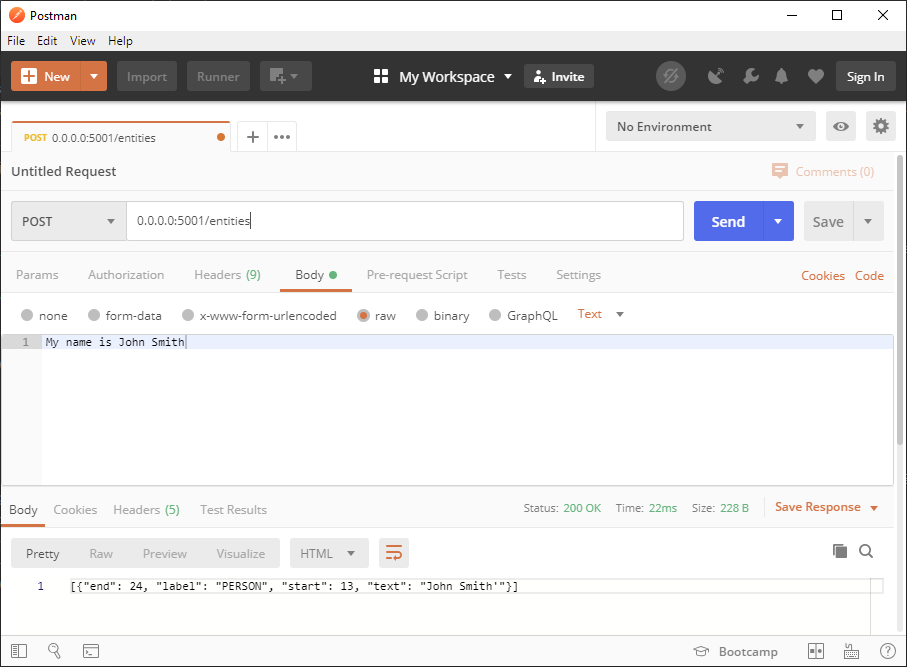Search the response with magnifier icon
The width and height of the screenshot is (907, 667).
click(x=866, y=551)
